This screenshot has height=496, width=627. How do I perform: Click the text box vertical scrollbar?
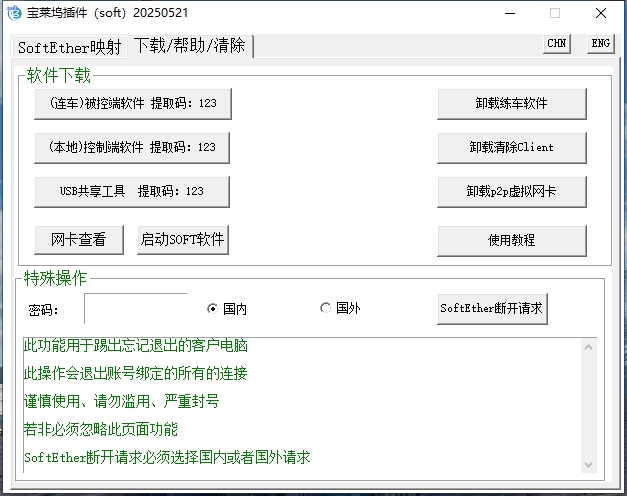coord(589,405)
